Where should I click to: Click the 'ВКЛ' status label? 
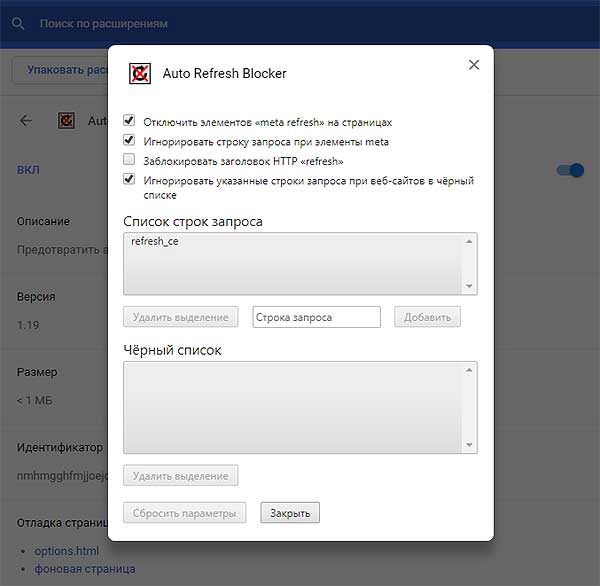(x=28, y=170)
